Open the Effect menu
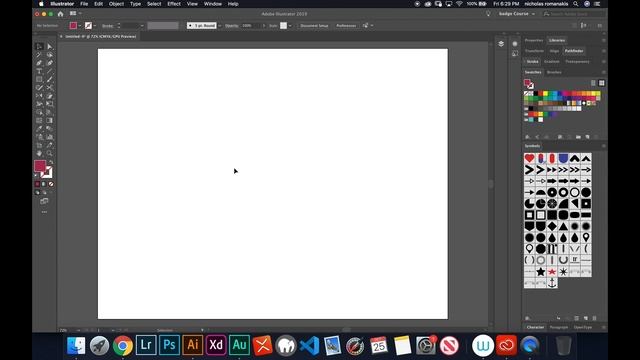Image resolution: width=640 pixels, height=360 pixels. 174,4
